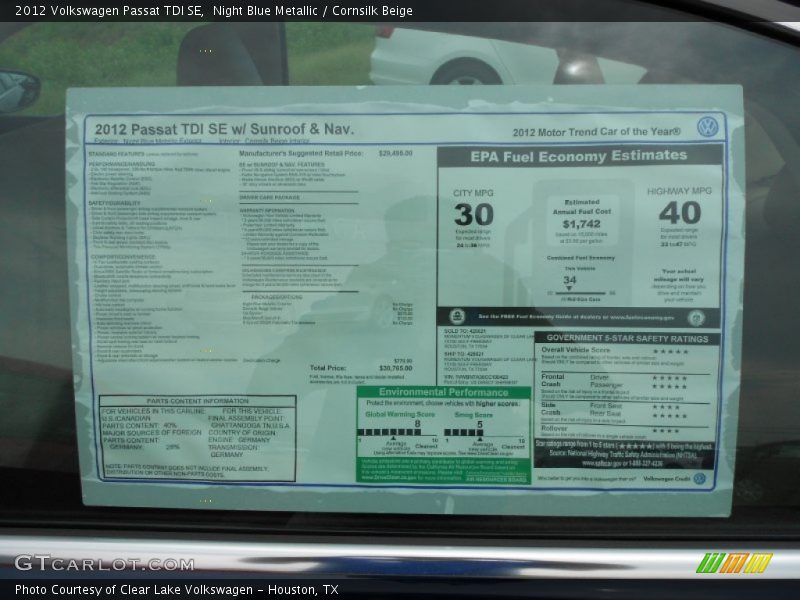Click the combined fuel economy 34 MPG scale
800x600 pixels.
coord(570,292)
